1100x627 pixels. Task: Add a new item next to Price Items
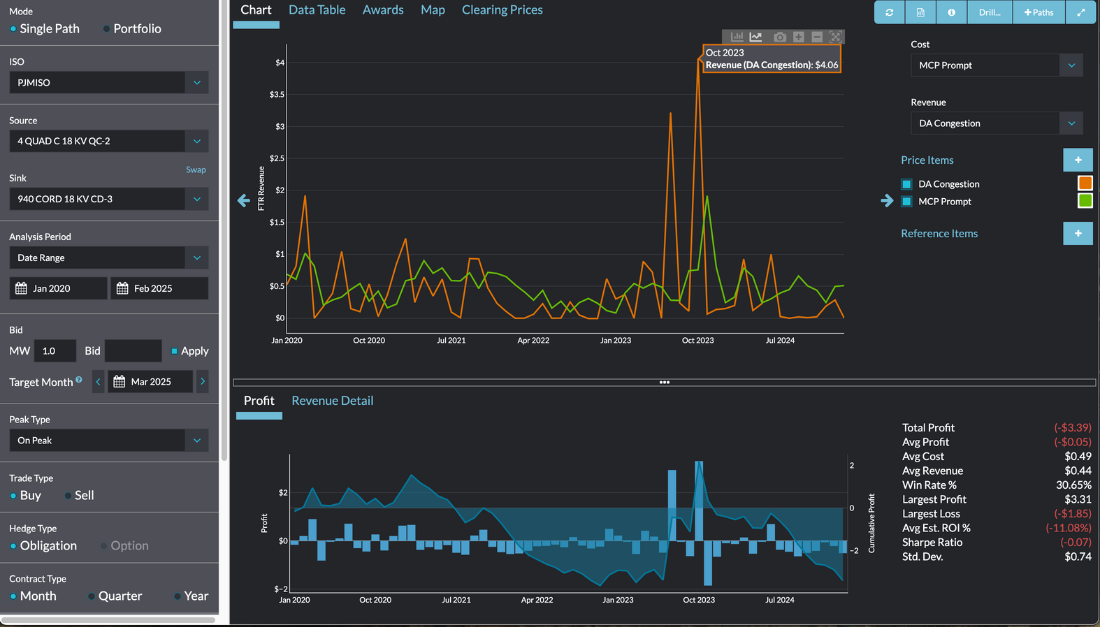coord(1077,160)
